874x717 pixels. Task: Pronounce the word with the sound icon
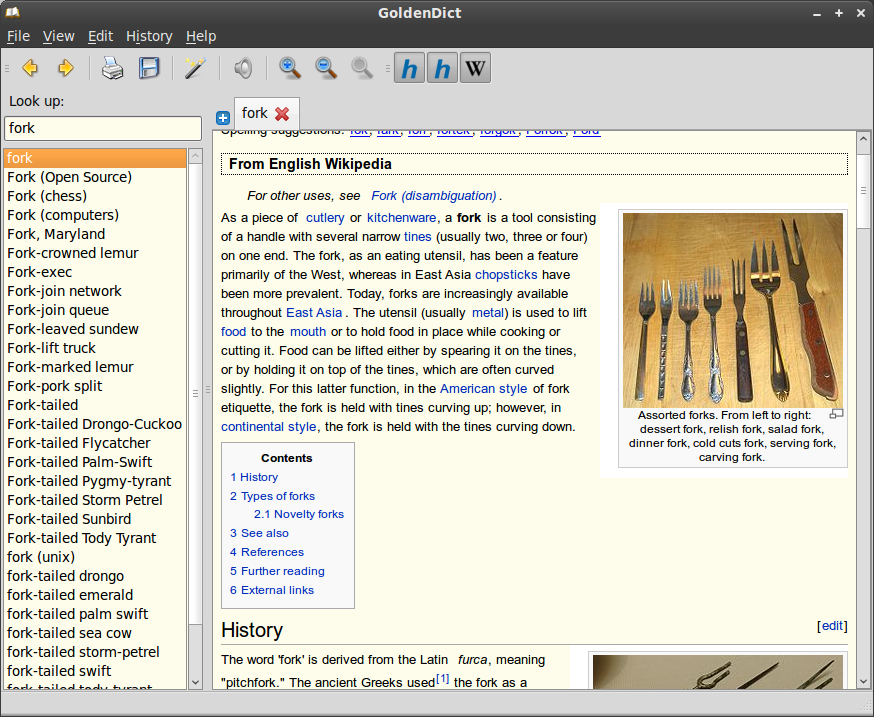tap(241, 68)
